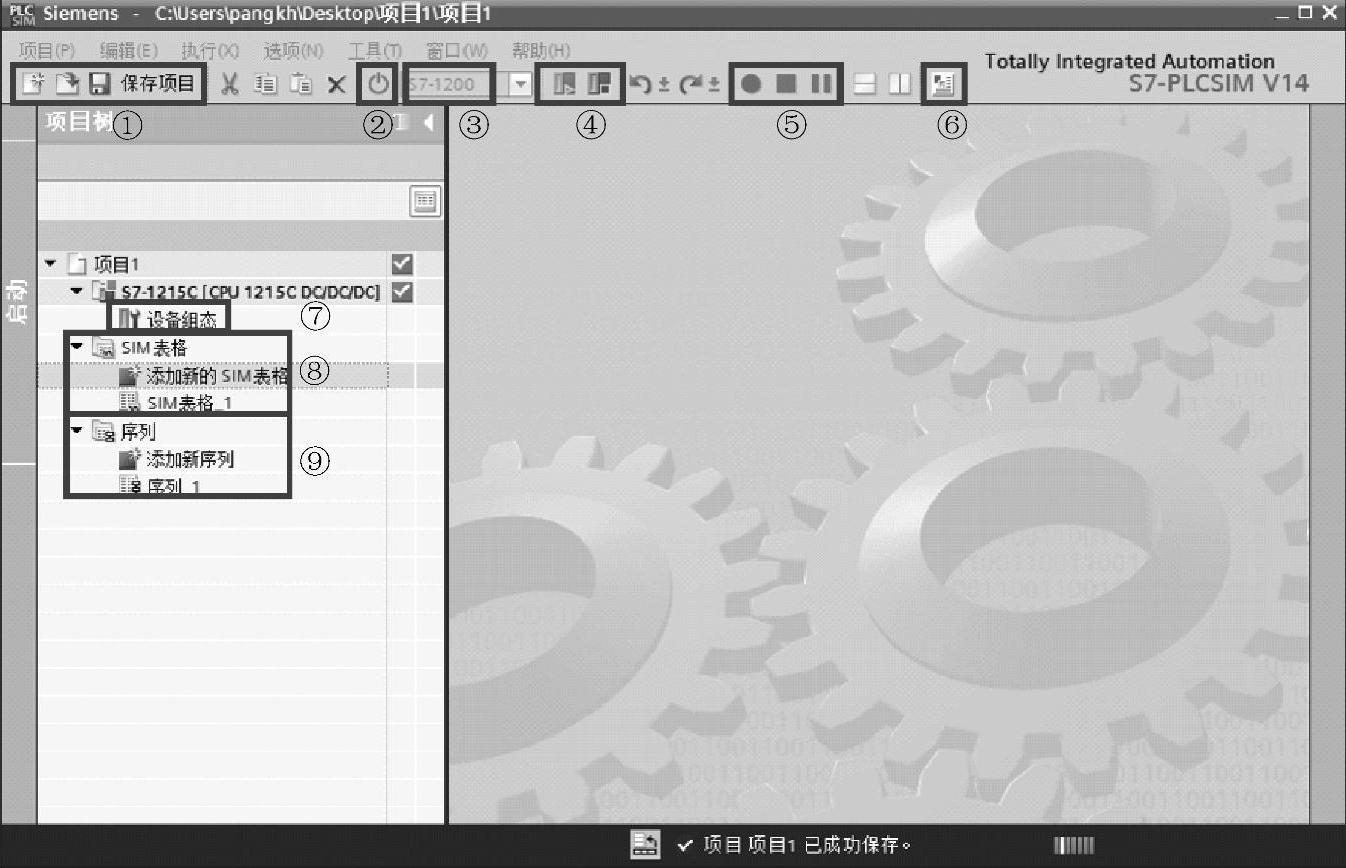Stop the recording with square button
Image resolution: width=1346 pixels, height=868 pixels.
tap(786, 84)
